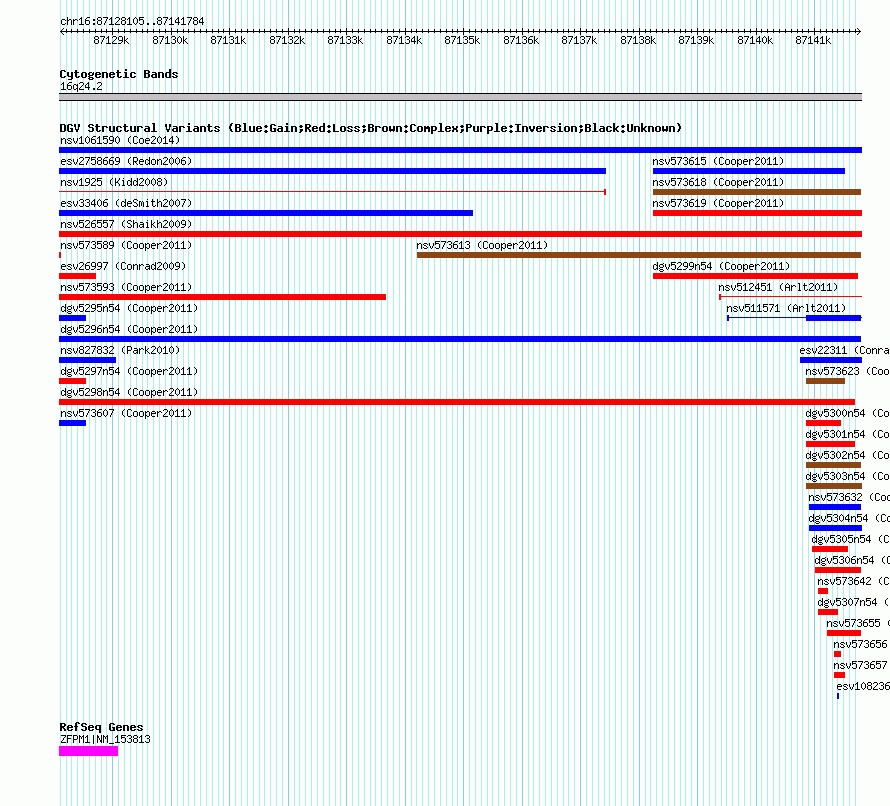
Task: Click the nsv827832 (Park2010) label
Action: (120, 350)
